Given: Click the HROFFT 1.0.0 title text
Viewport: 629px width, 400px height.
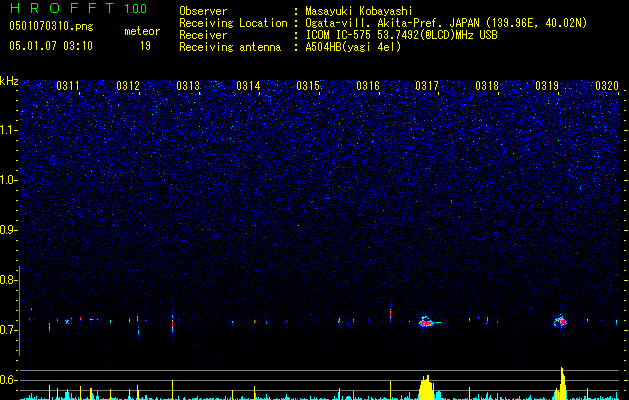Looking at the screenshot, I should coord(78,8).
